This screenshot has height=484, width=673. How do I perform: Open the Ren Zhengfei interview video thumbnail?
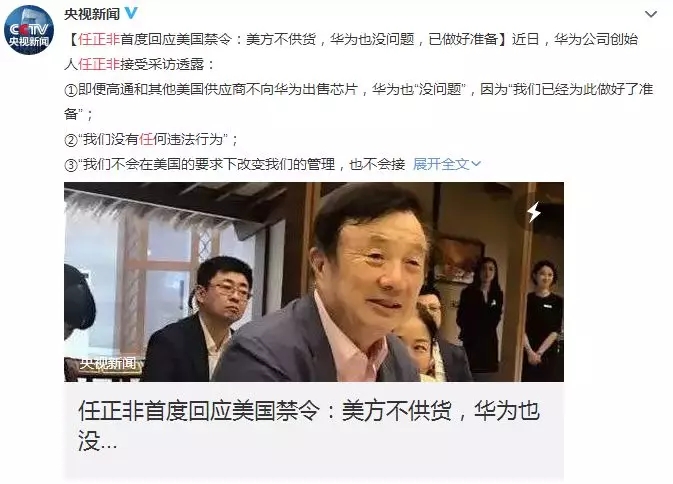tap(314, 282)
